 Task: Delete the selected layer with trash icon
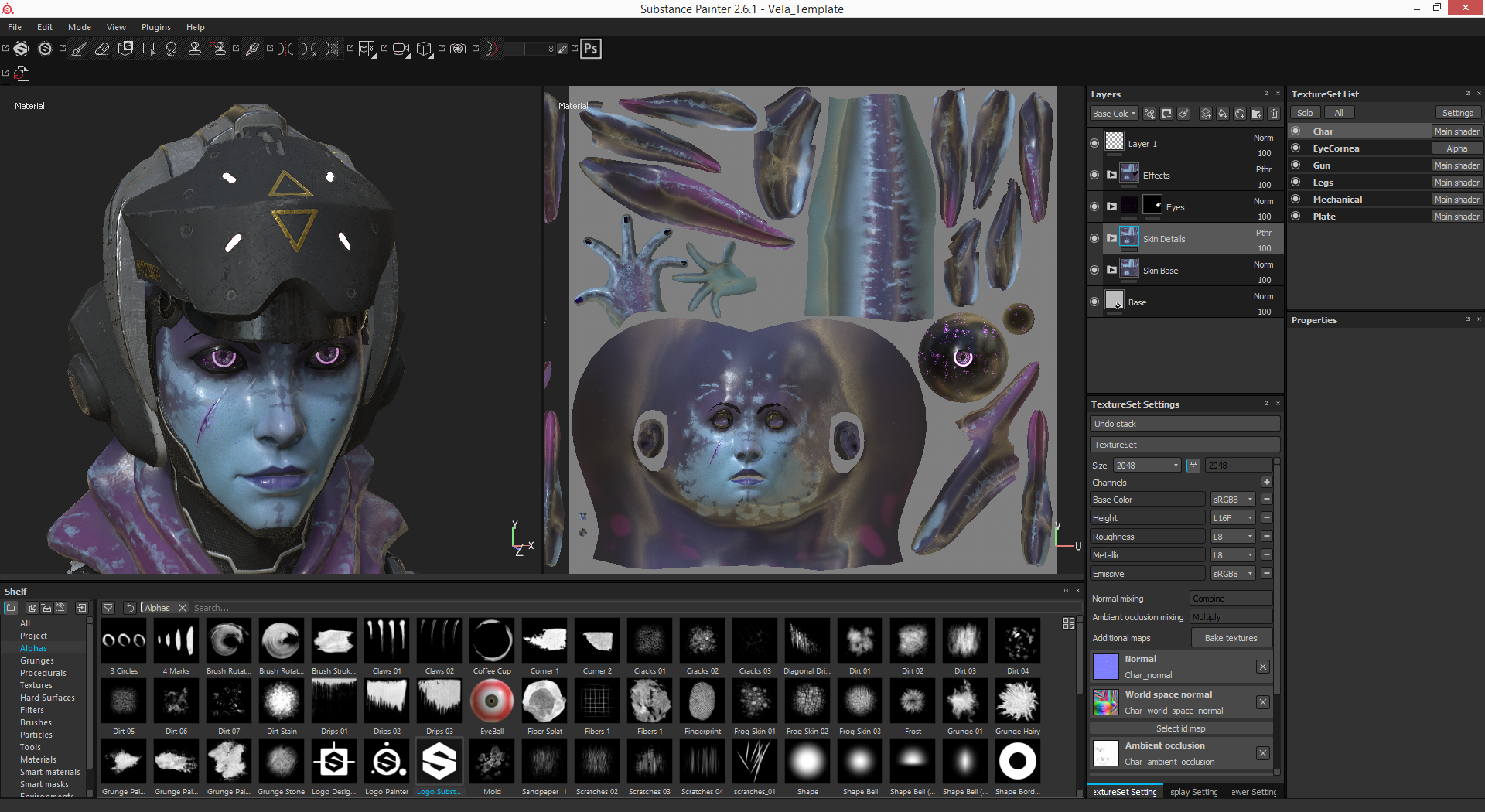click(1274, 114)
